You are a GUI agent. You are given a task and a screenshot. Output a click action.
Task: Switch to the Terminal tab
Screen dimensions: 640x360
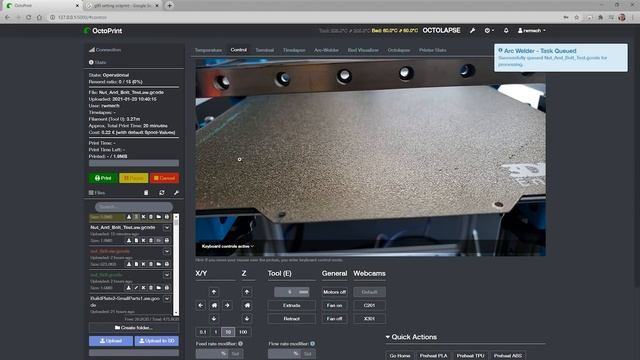click(x=264, y=50)
